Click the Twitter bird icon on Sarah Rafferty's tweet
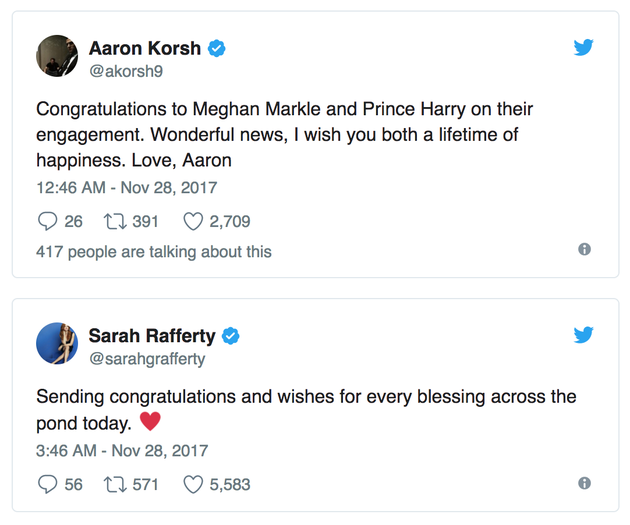This screenshot has height=525, width=630. 584,335
